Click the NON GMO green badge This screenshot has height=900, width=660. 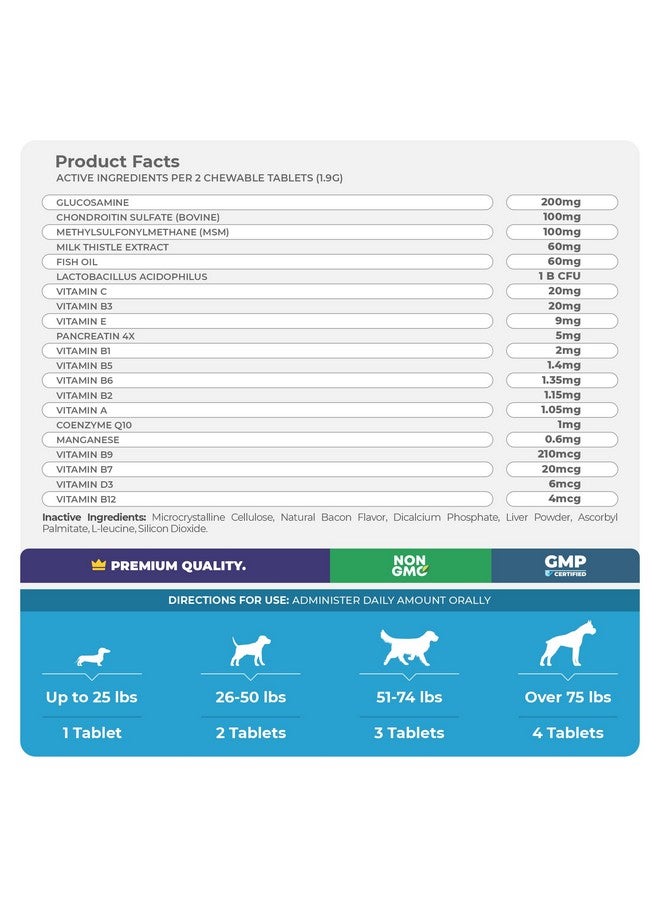pos(410,565)
